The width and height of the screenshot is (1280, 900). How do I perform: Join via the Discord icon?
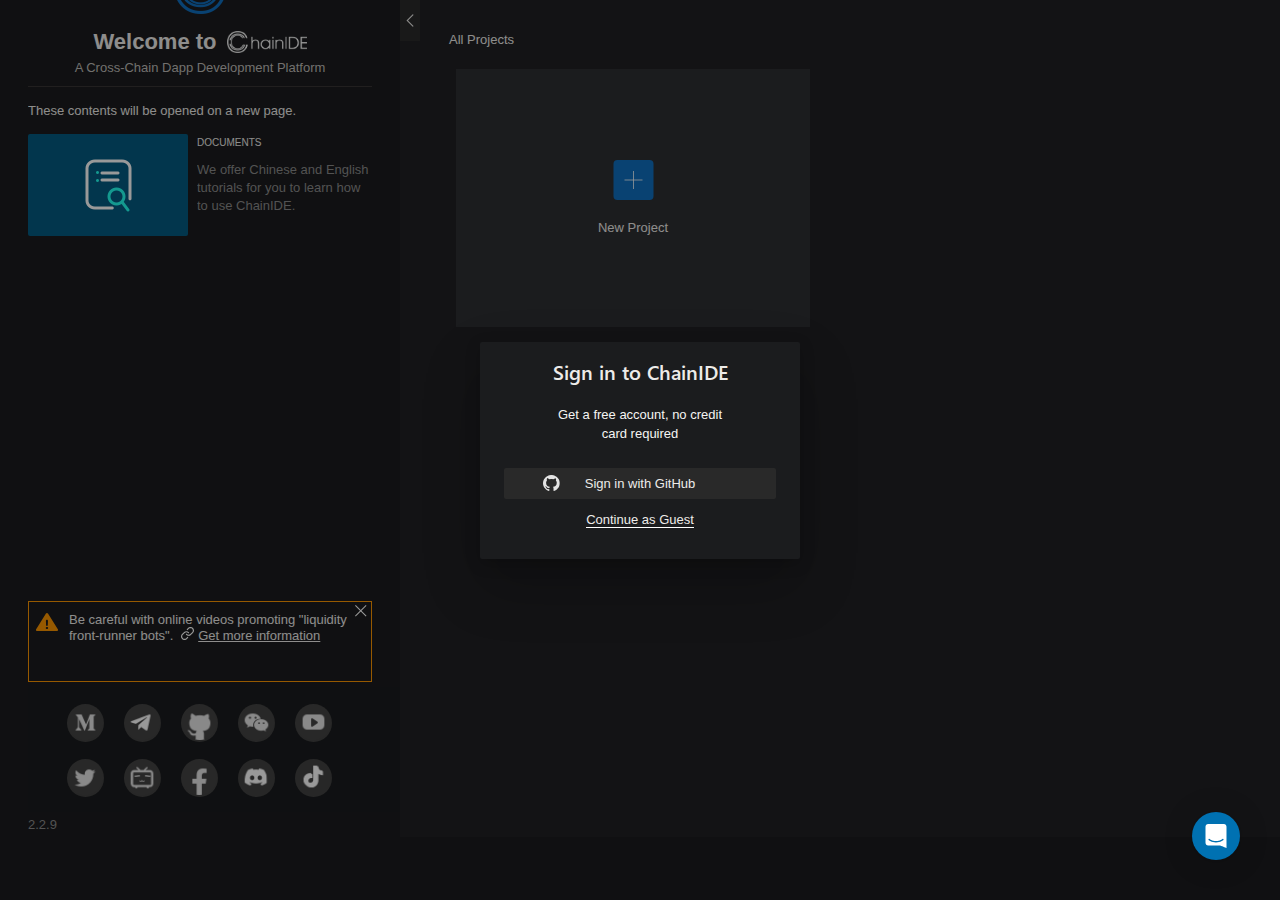[x=256, y=778]
